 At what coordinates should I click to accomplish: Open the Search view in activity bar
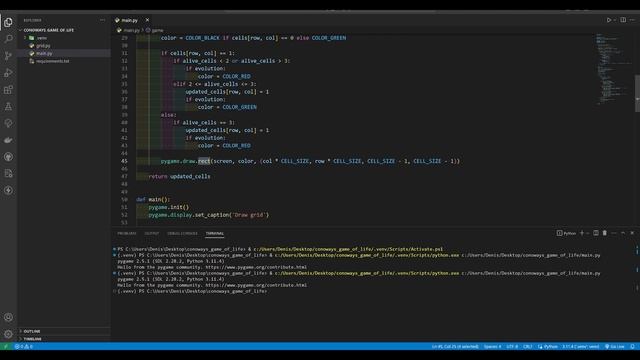8,39
